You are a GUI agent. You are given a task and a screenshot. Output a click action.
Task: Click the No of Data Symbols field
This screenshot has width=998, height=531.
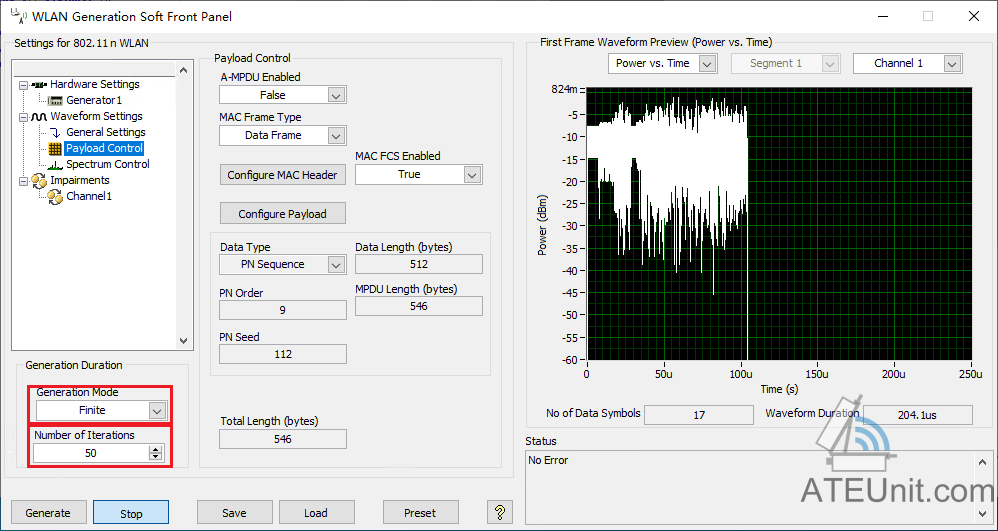click(699, 414)
